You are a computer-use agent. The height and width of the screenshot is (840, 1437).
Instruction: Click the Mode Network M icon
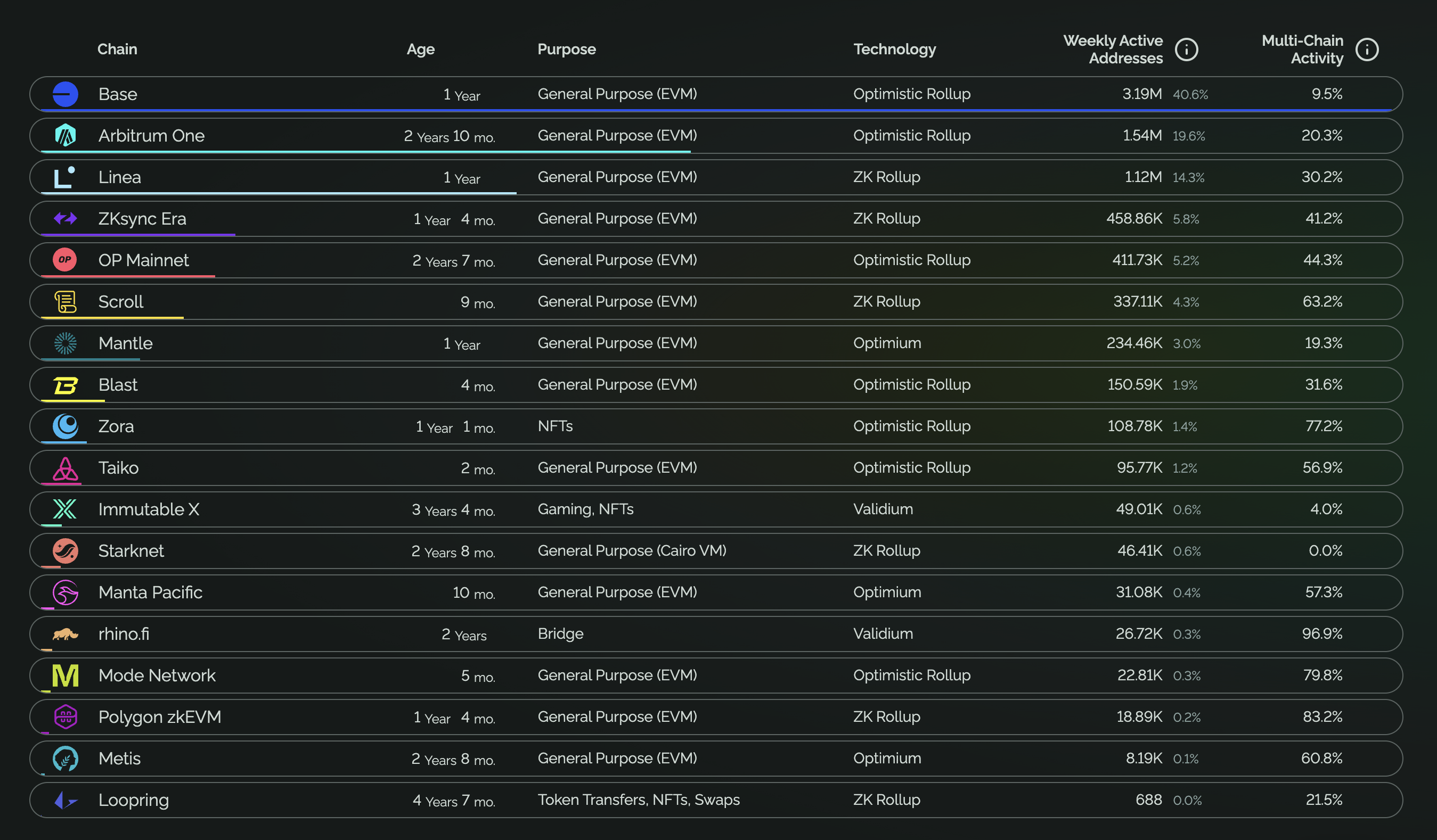click(65, 676)
